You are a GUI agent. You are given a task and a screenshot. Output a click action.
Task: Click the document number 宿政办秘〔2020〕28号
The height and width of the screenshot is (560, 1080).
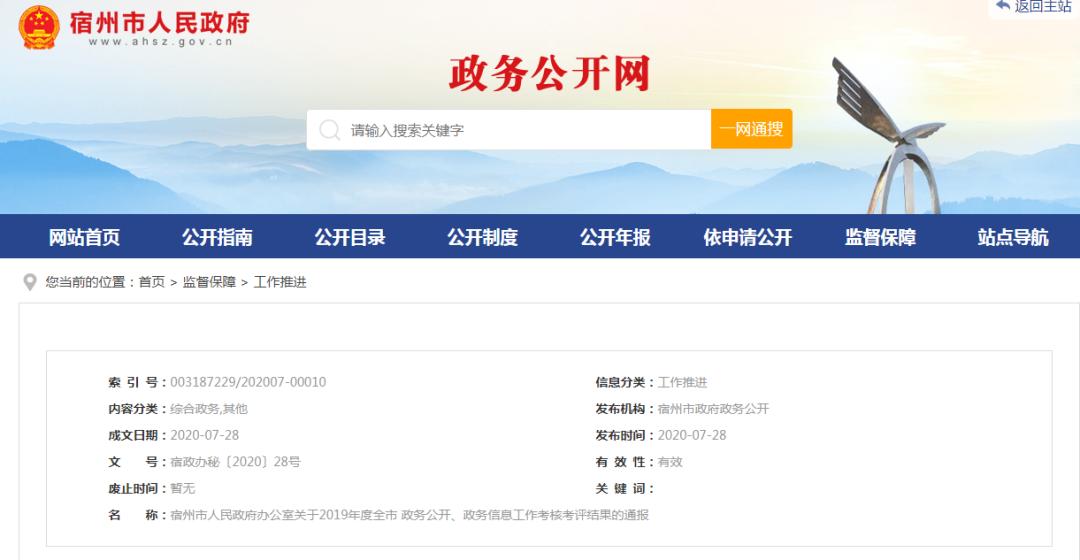236,462
